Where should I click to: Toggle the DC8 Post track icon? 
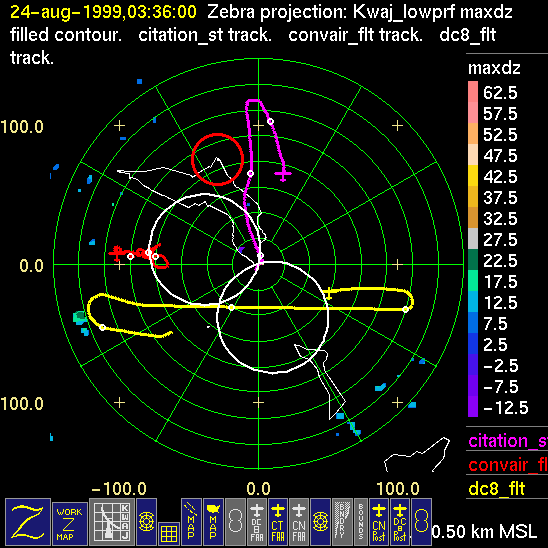click(x=400, y=521)
